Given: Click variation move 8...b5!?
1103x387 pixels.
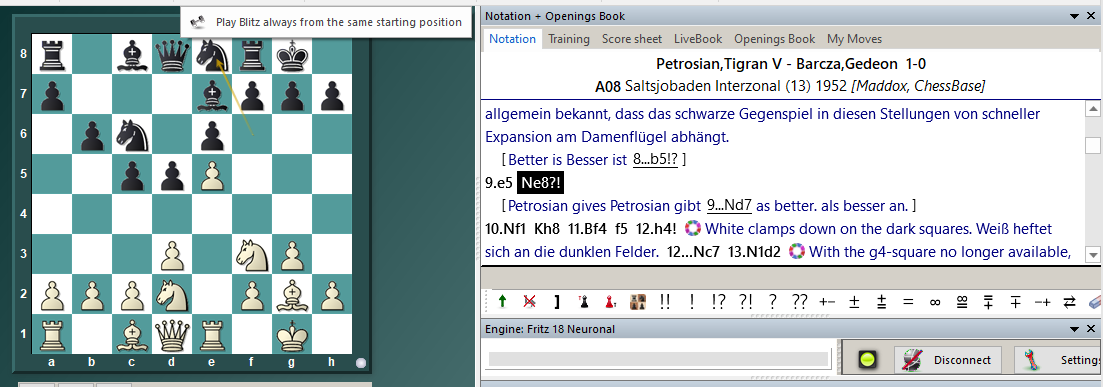Looking at the screenshot, I should [656, 160].
